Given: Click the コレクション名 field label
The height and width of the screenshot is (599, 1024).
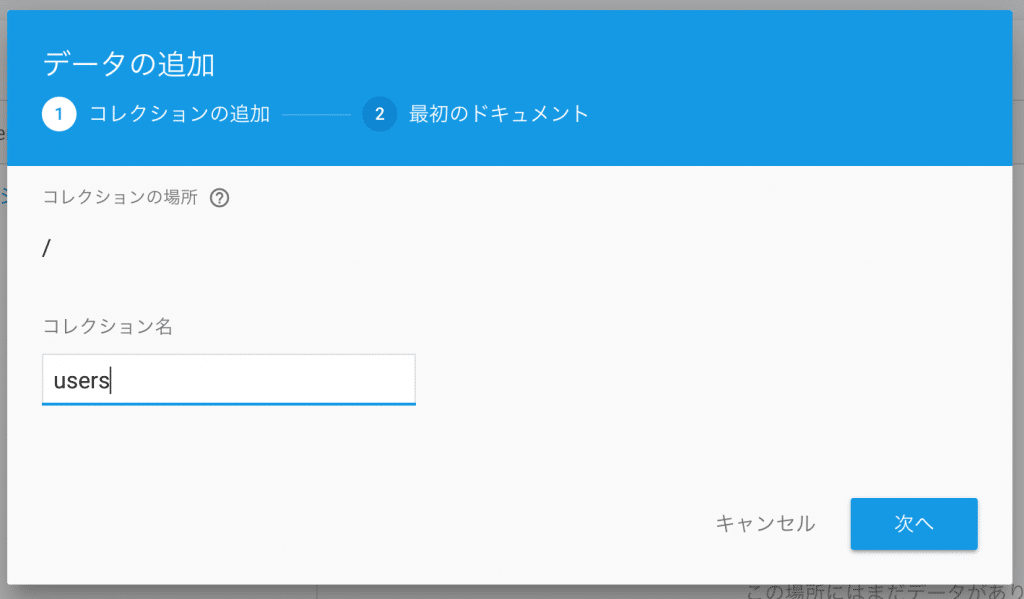Looking at the screenshot, I should pyautogui.click(x=108, y=326).
